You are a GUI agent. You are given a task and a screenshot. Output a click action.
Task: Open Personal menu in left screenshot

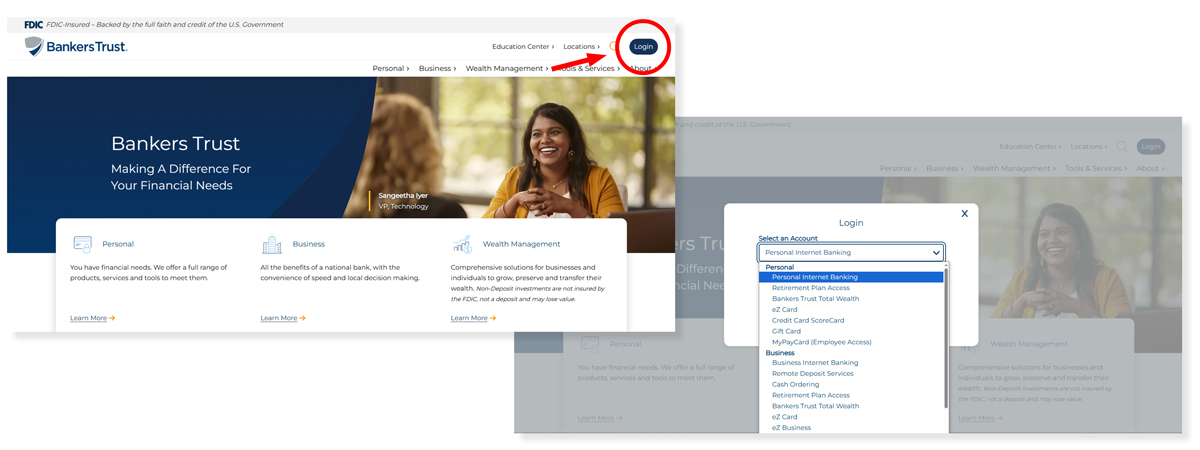pos(391,68)
